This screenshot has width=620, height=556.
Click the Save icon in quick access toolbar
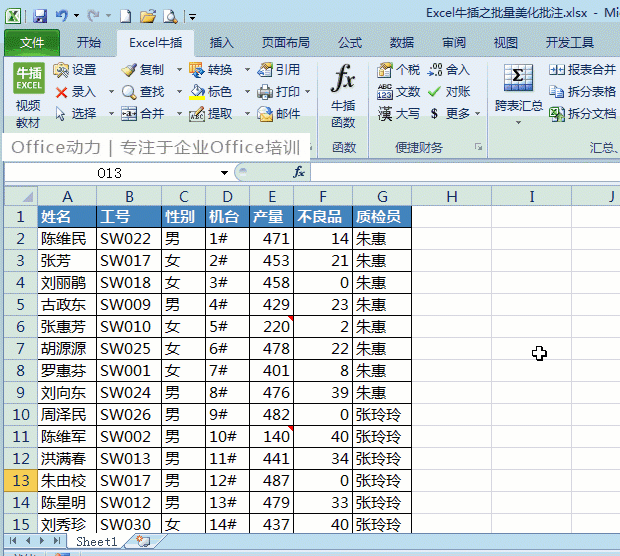click(40, 16)
